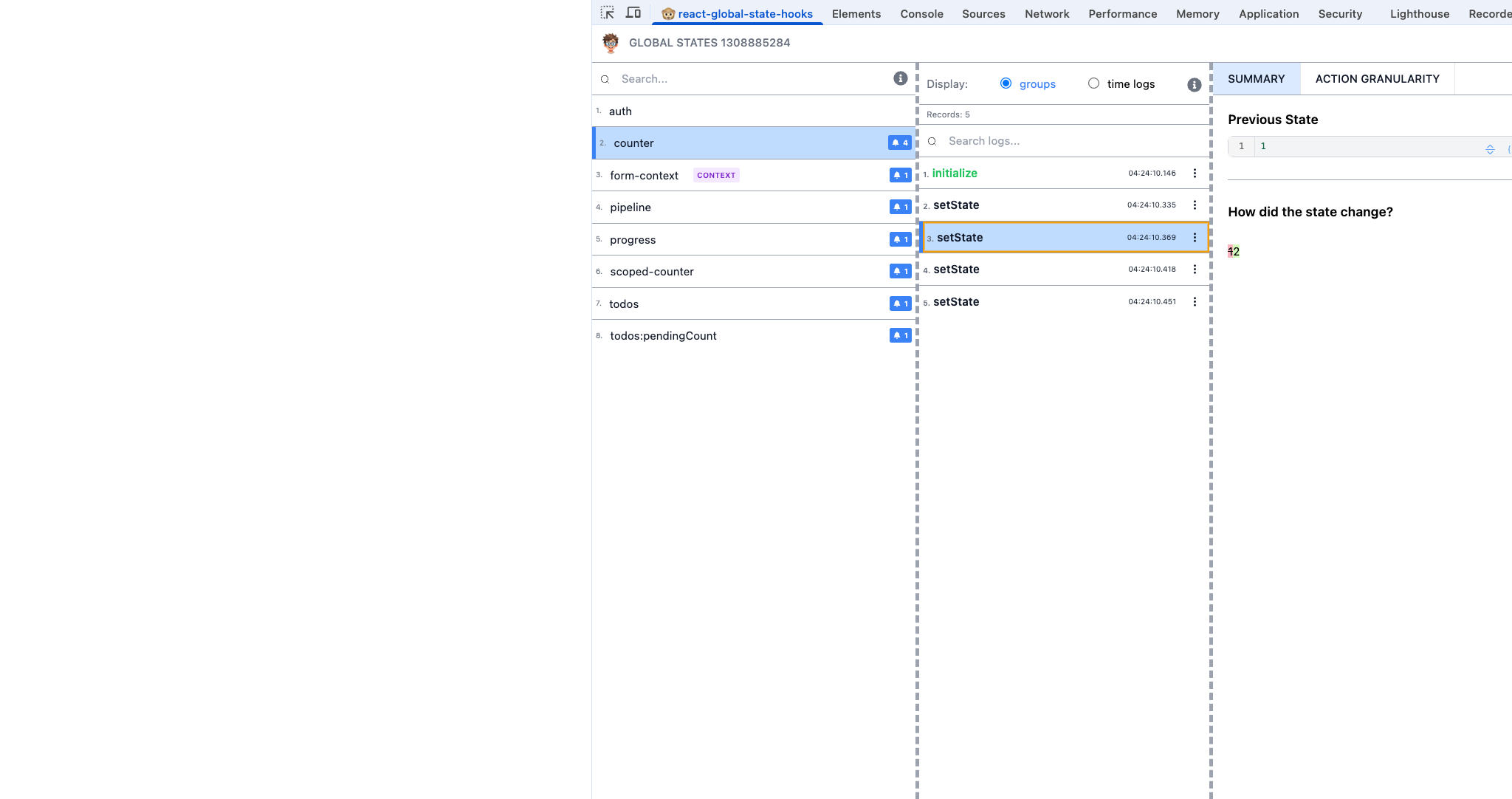Select the initialize log entry
This screenshot has width=1512, height=799.
coord(1064,173)
